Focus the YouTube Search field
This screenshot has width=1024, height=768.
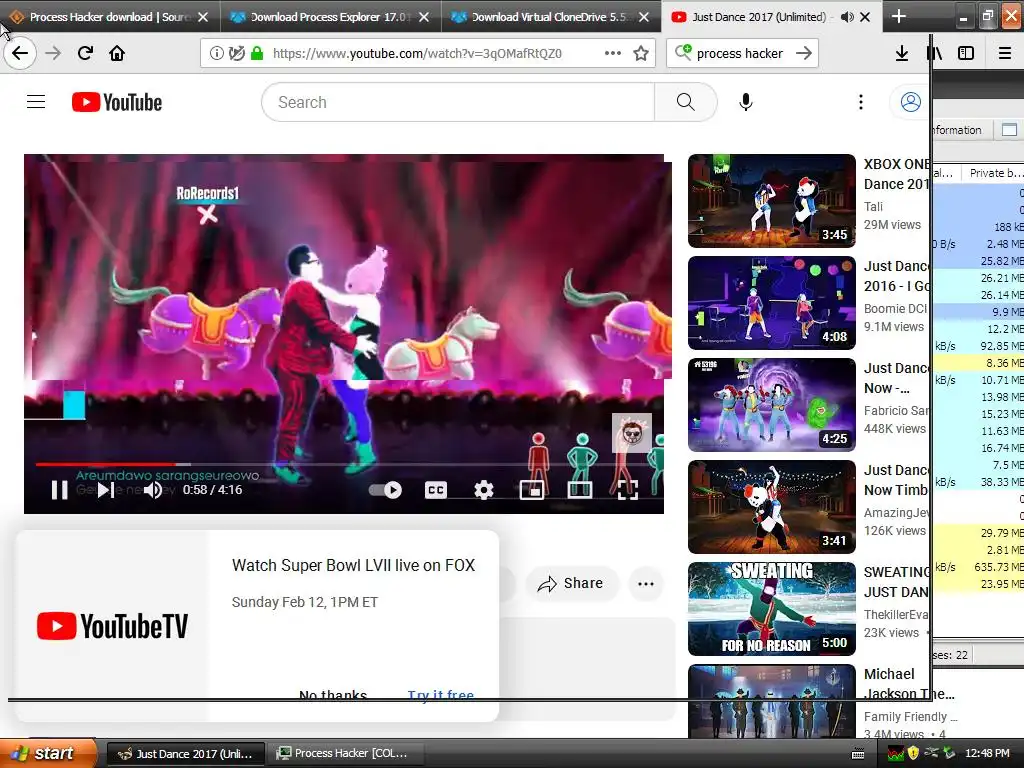point(458,102)
